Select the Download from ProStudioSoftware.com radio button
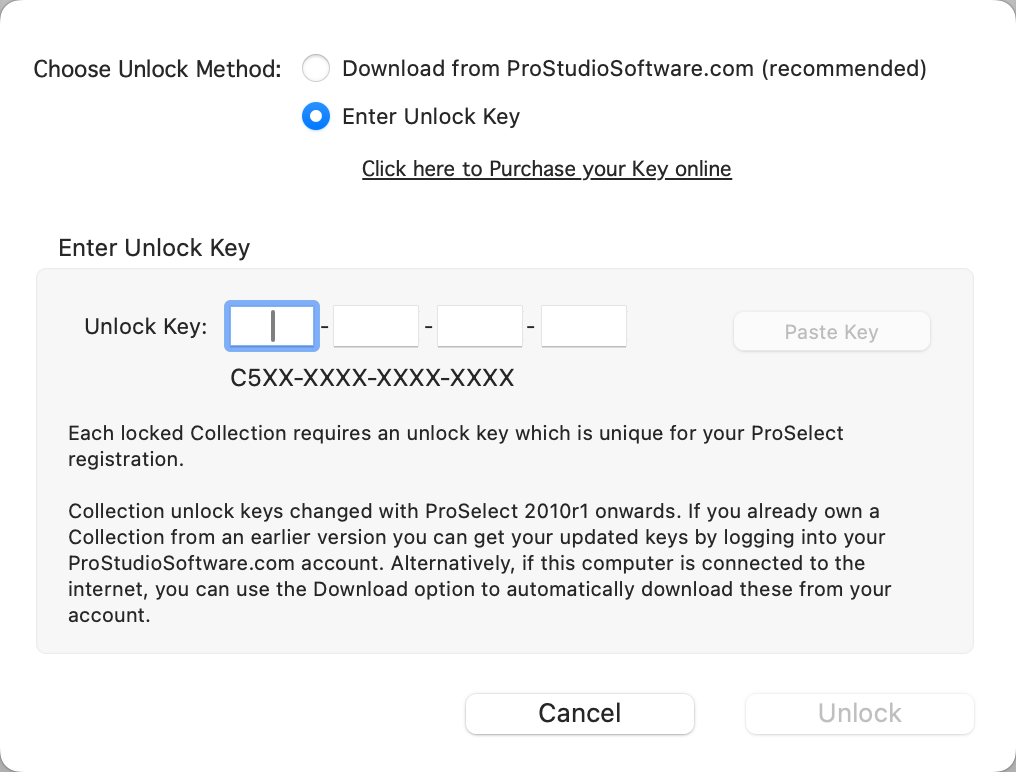This screenshot has height=772, width=1016. tap(316, 69)
